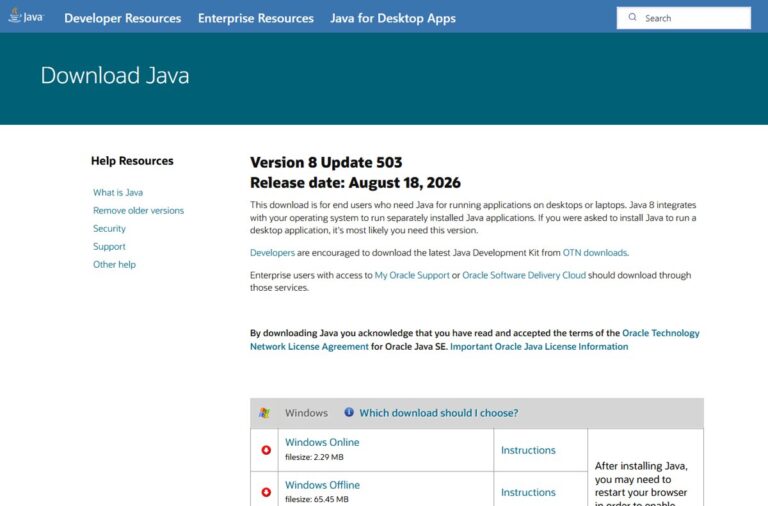Image resolution: width=768 pixels, height=506 pixels.
Task: Open Instructions for Windows Offline
Action: [x=528, y=492]
